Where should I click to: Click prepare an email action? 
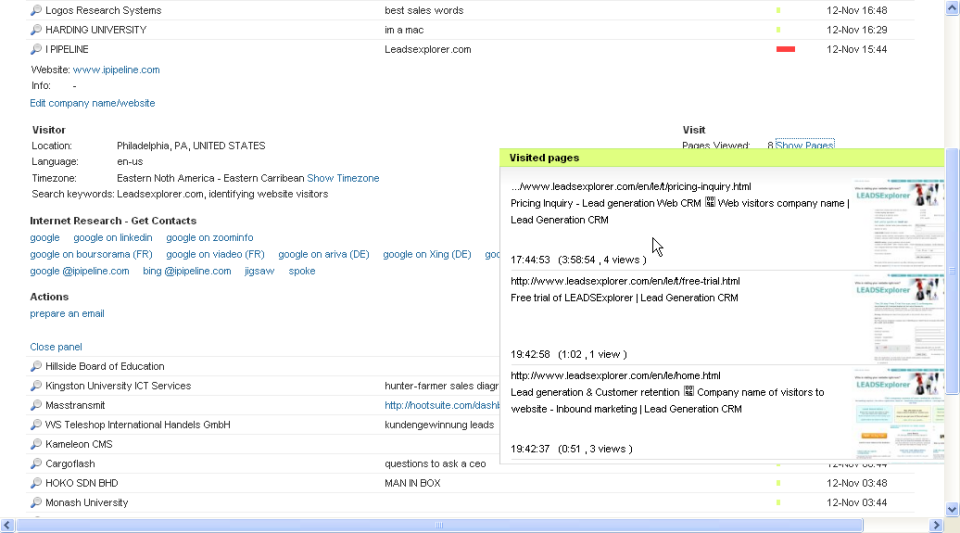tap(67, 313)
